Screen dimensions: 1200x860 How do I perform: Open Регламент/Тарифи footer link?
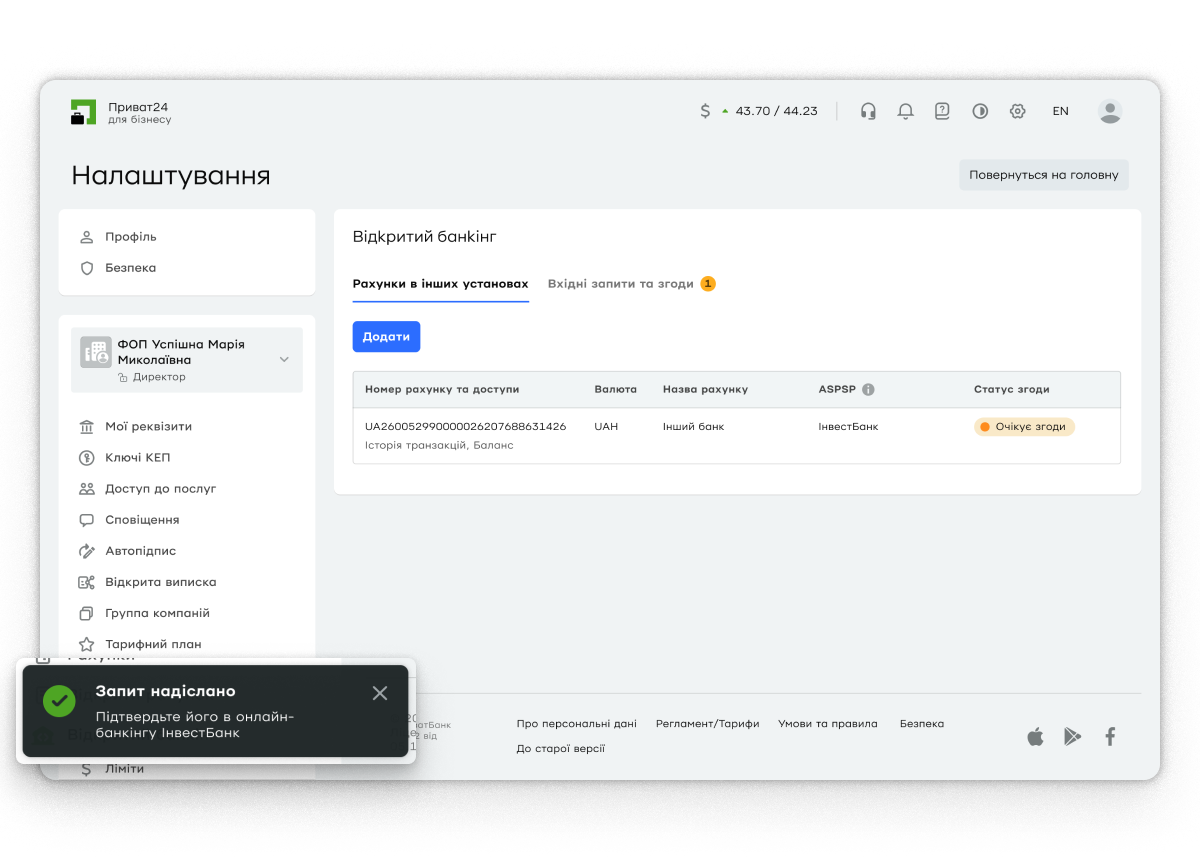pos(707,724)
